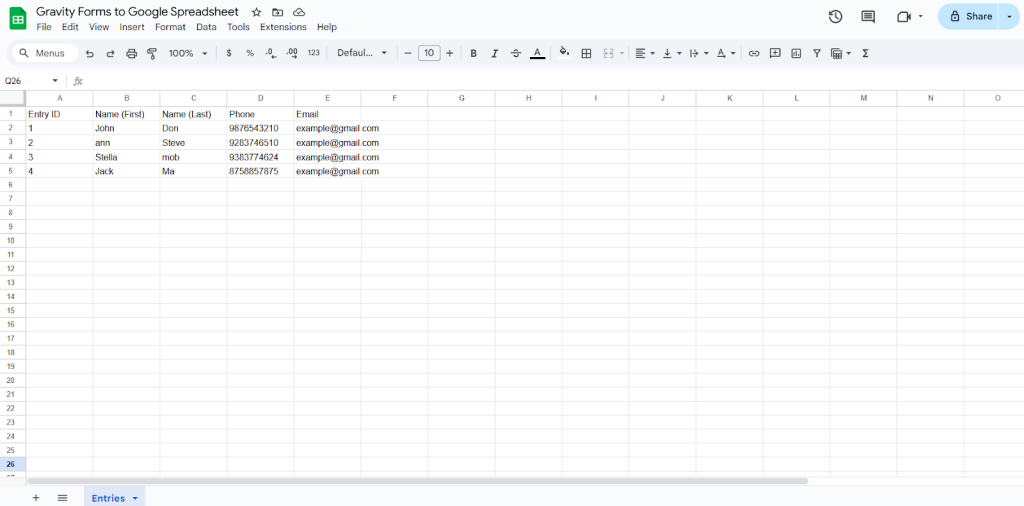Format as percent
This screenshot has width=1024, height=506.
click(249, 54)
